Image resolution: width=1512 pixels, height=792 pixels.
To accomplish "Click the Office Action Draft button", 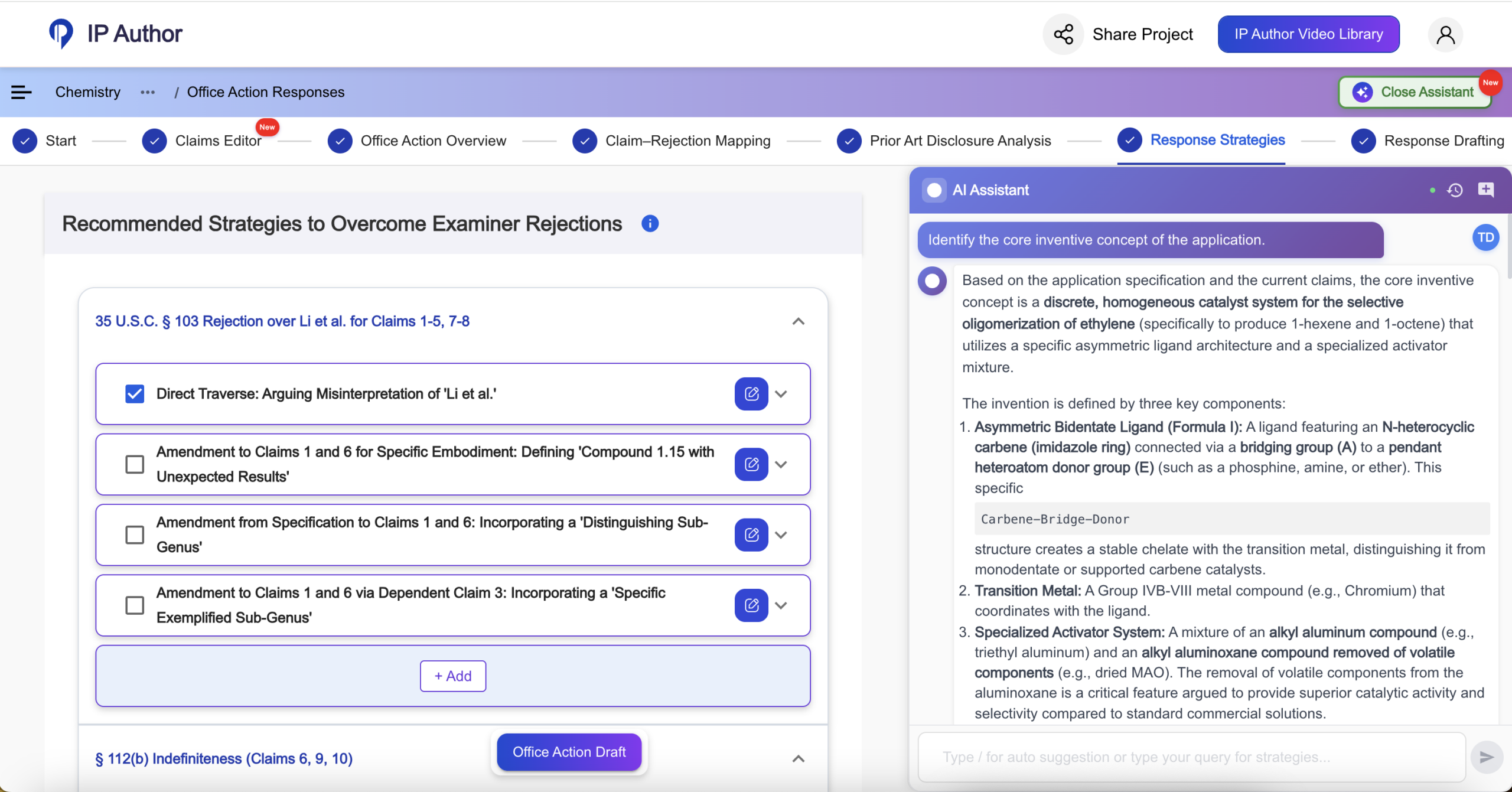I will click(569, 752).
